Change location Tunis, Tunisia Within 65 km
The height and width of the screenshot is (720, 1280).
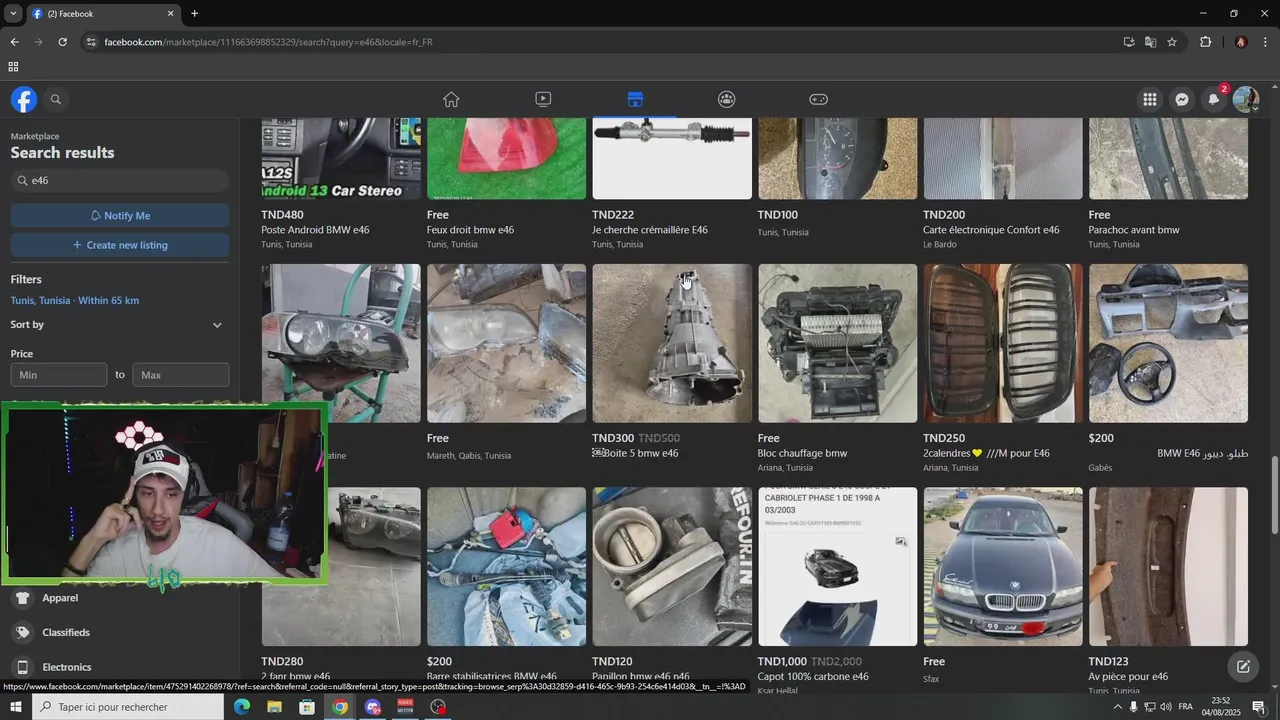pyautogui.click(x=75, y=300)
